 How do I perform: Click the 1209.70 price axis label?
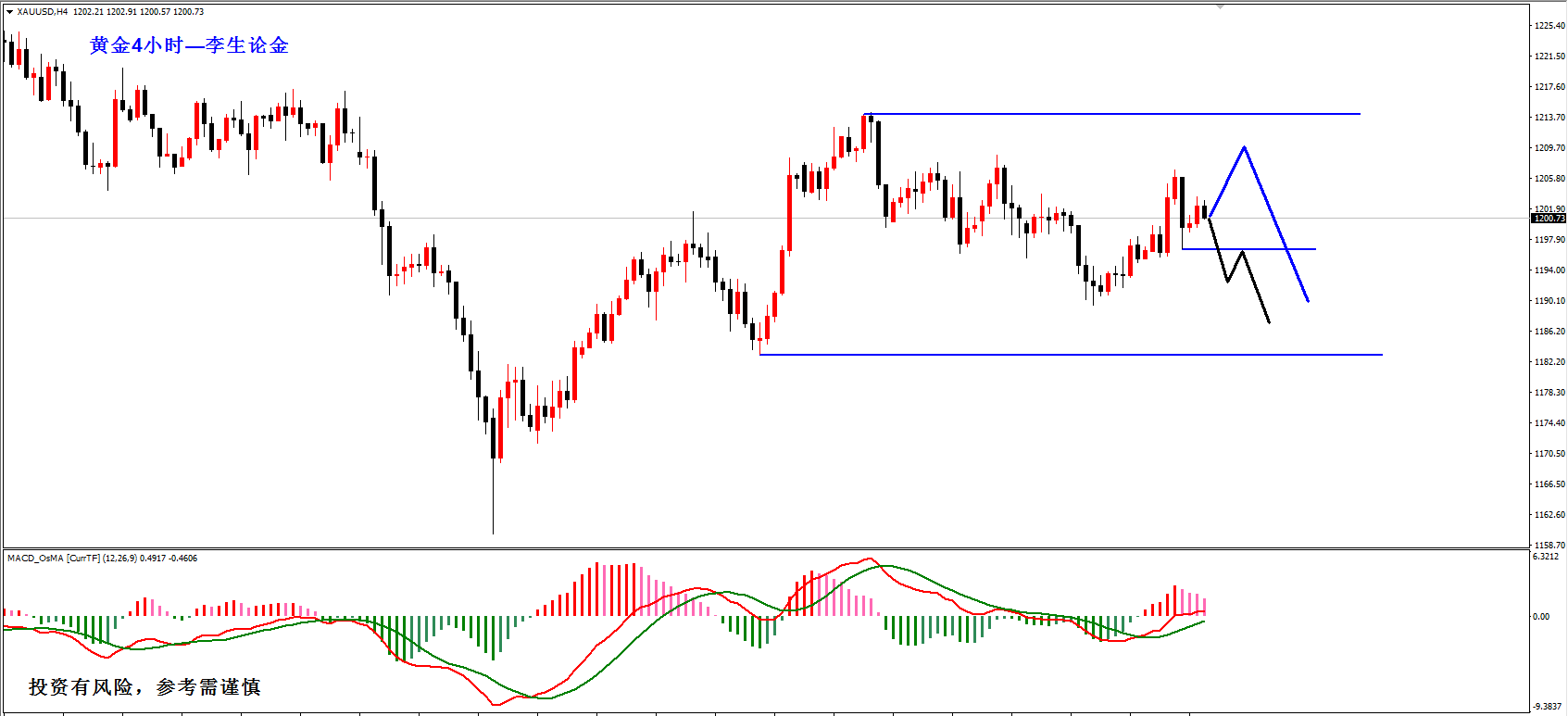(1549, 148)
